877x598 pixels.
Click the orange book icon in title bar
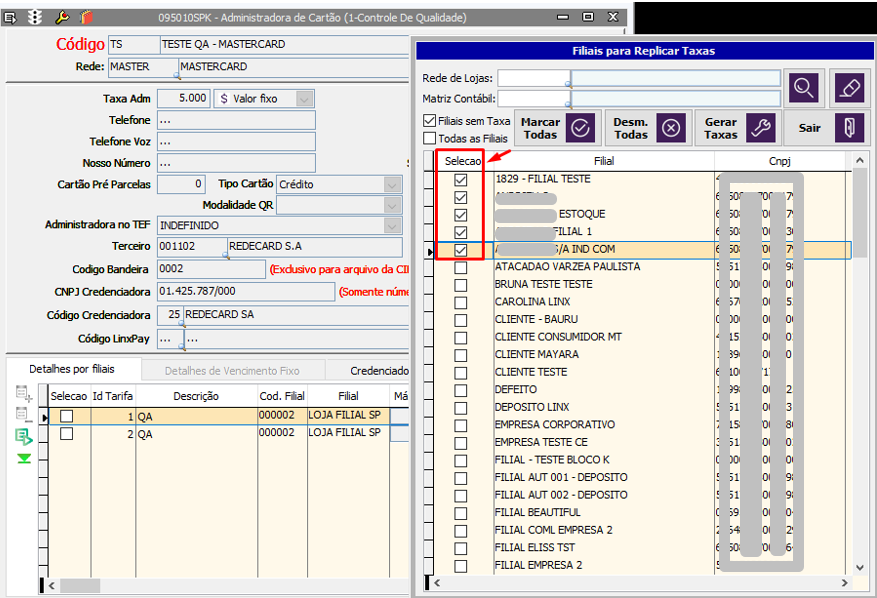86,17
